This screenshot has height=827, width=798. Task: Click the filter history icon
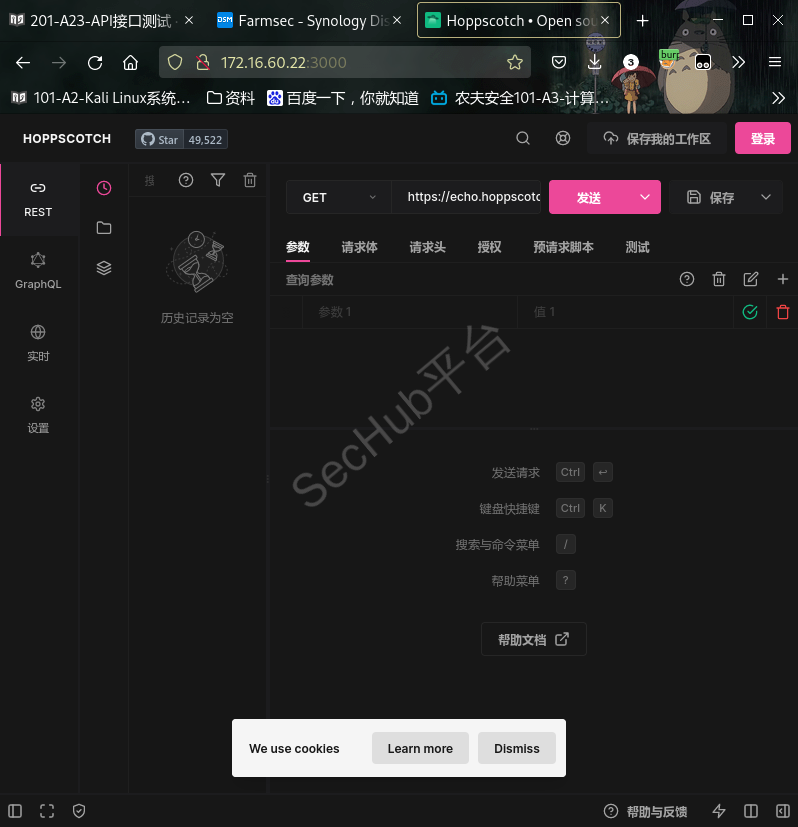coord(218,180)
